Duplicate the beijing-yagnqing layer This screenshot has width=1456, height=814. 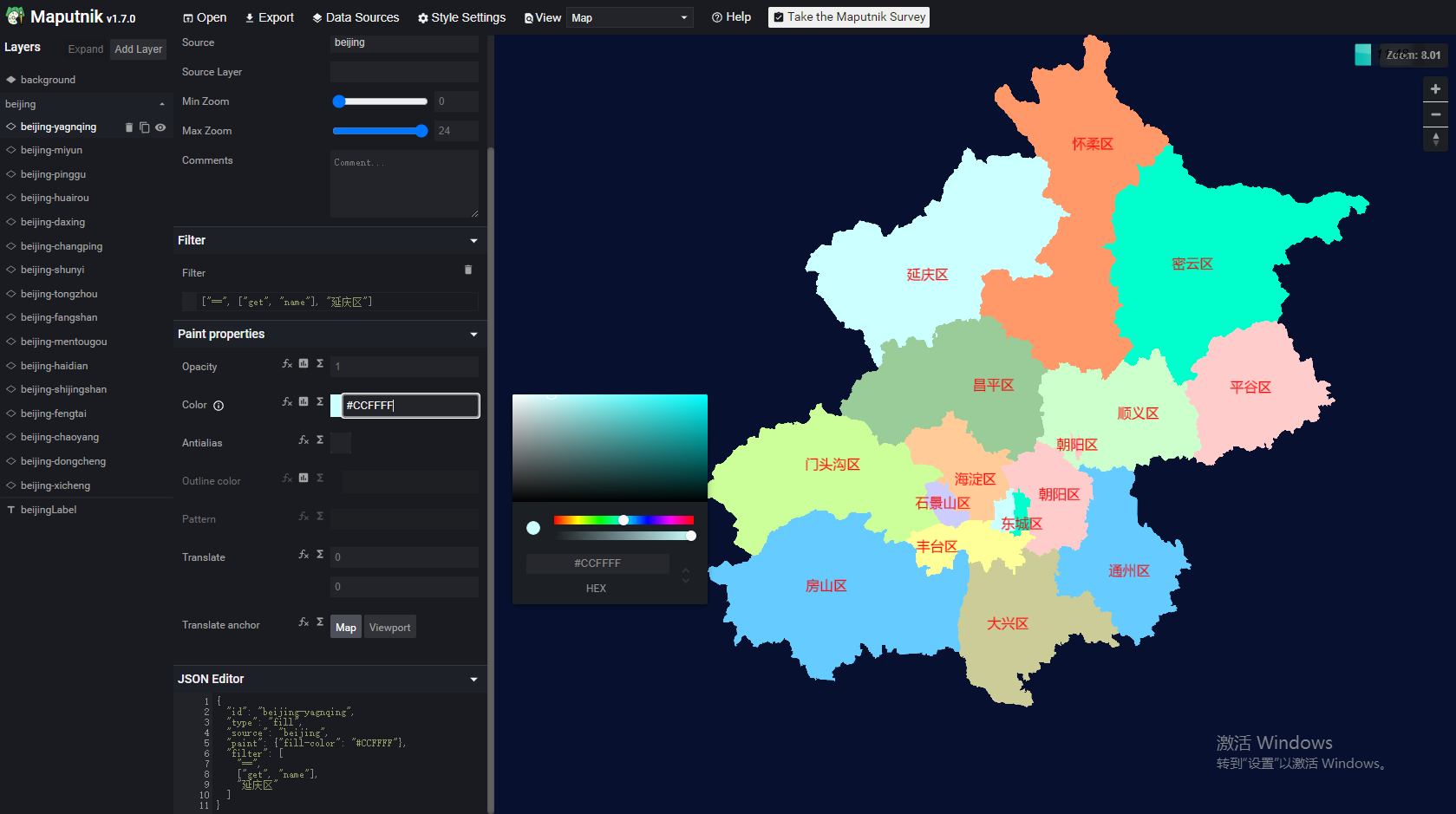145,127
